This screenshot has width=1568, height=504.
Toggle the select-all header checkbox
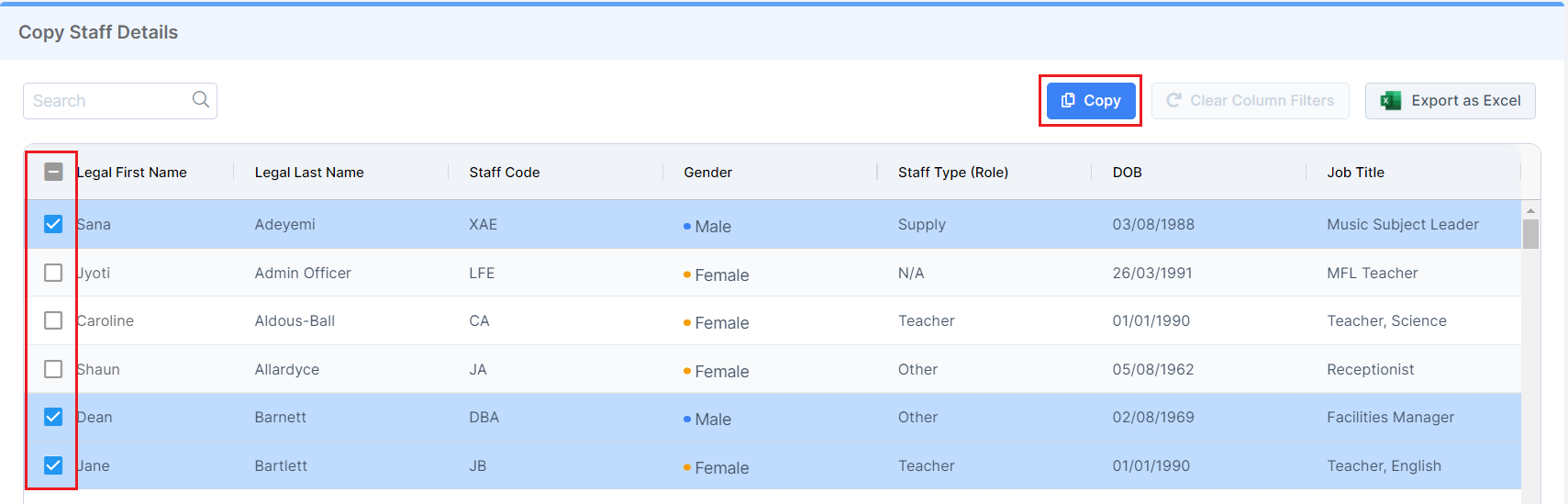(x=53, y=172)
